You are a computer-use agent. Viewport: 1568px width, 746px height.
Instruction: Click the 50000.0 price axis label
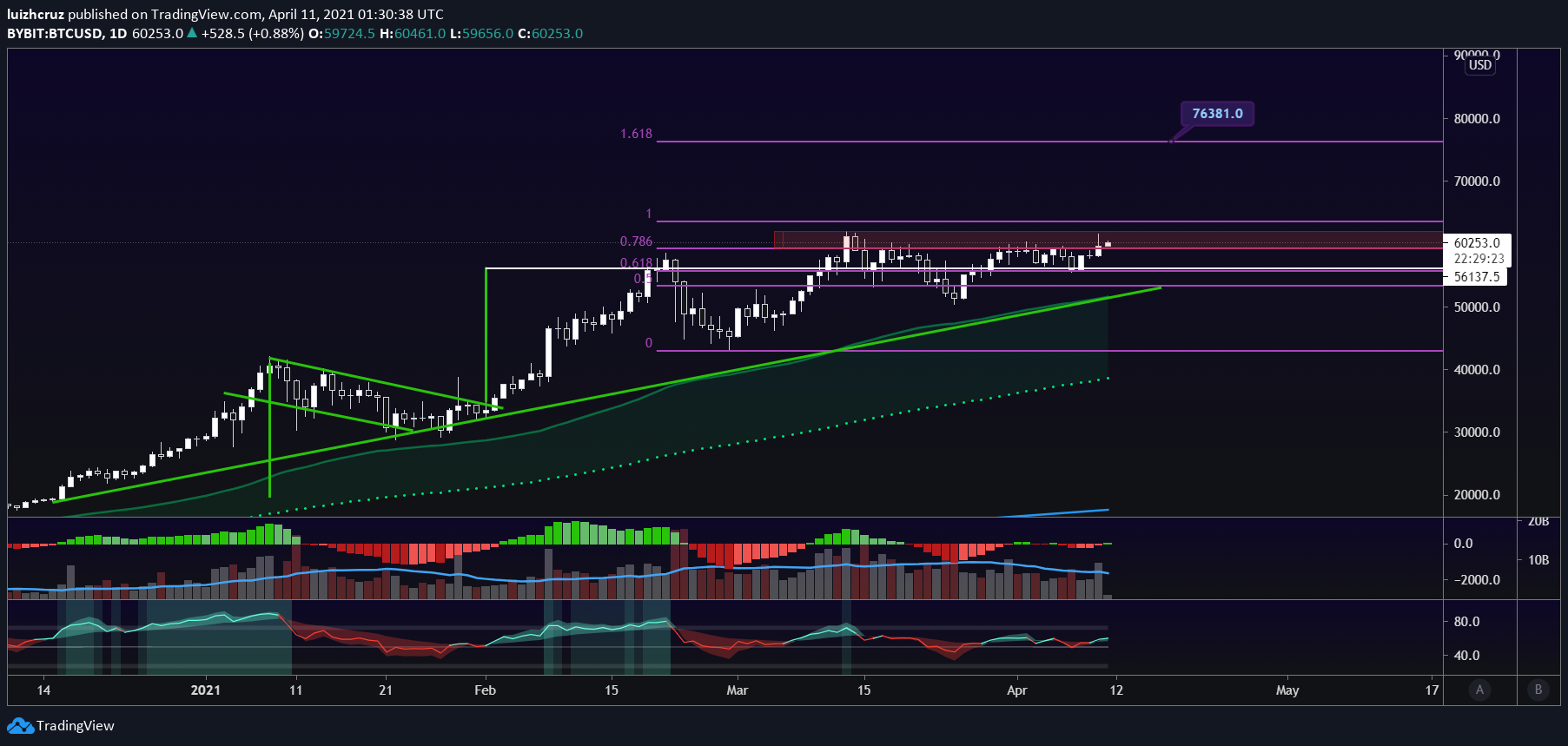1477,307
